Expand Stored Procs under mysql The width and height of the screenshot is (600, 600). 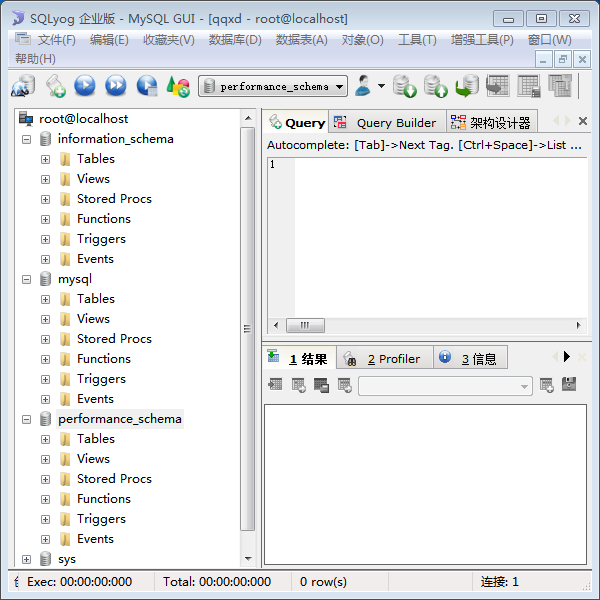46,339
